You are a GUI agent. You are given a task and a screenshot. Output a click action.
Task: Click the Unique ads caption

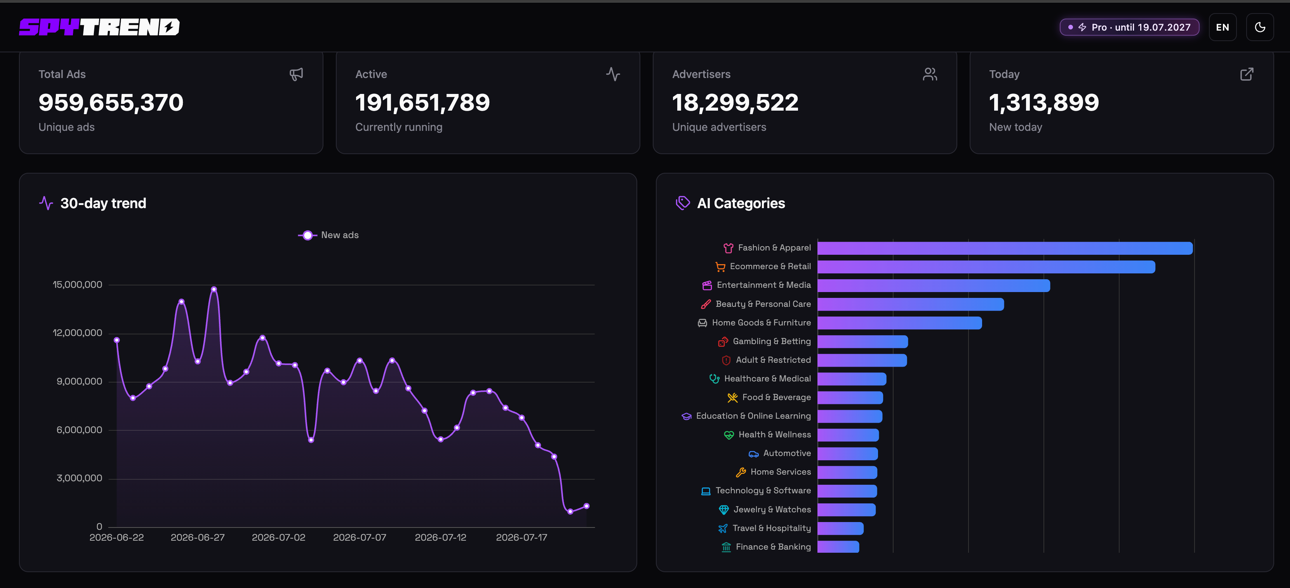[x=66, y=127]
